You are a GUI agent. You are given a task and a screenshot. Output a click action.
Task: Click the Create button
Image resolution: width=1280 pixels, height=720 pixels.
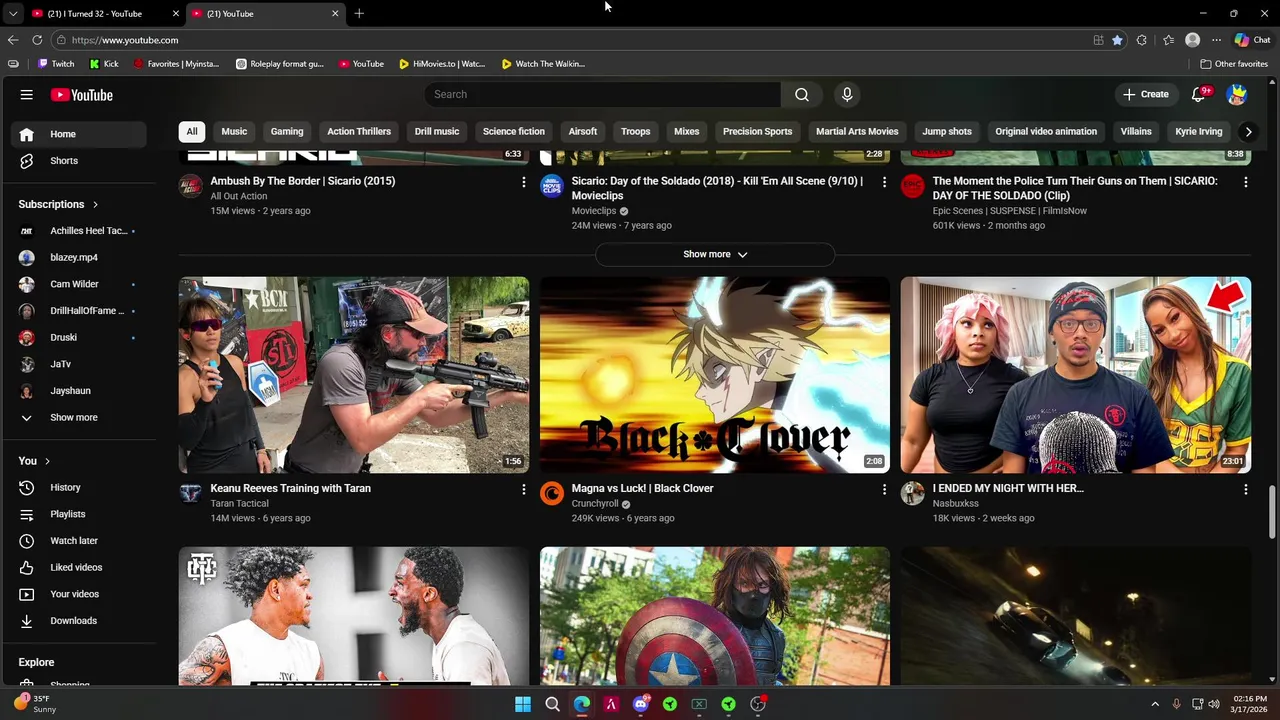(x=1146, y=94)
